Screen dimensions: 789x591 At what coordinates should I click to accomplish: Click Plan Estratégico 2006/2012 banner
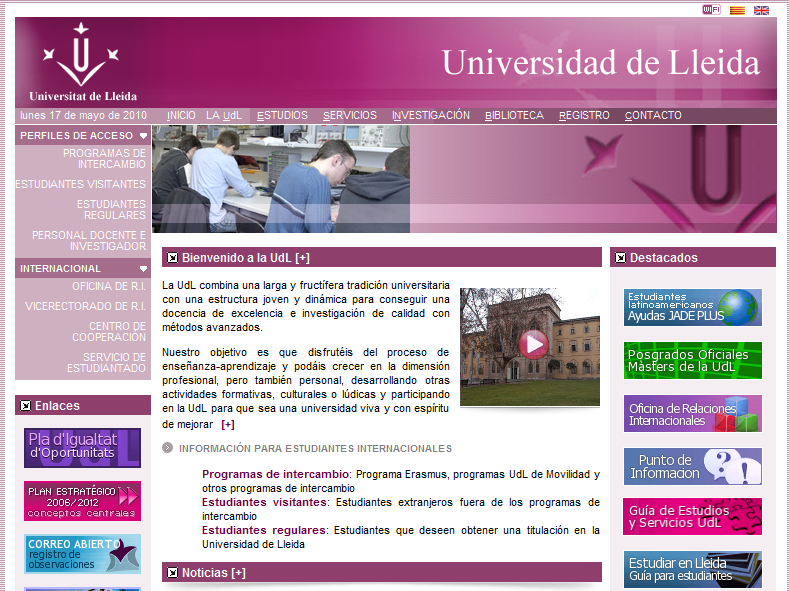click(83, 501)
